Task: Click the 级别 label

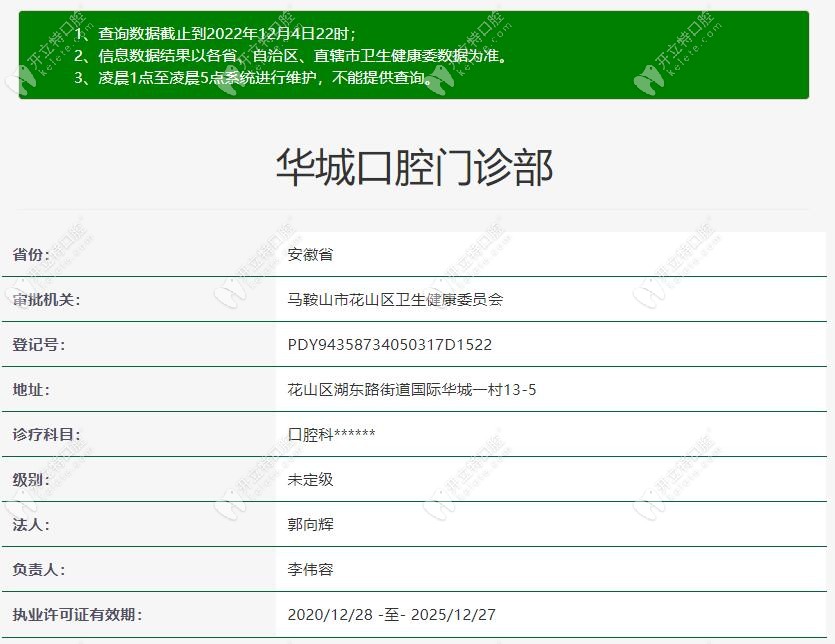Action: tap(31, 479)
